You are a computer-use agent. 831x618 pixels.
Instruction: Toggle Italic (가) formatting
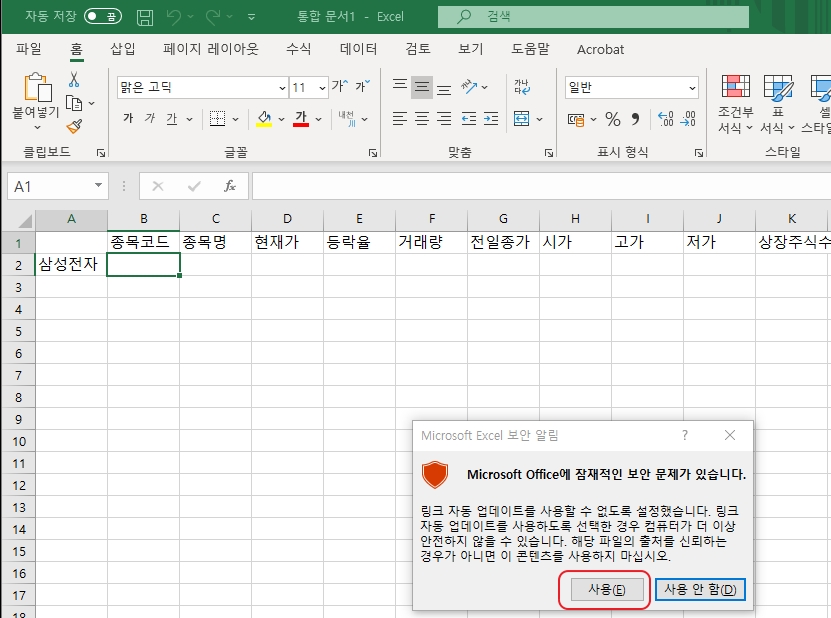pos(150,118)
